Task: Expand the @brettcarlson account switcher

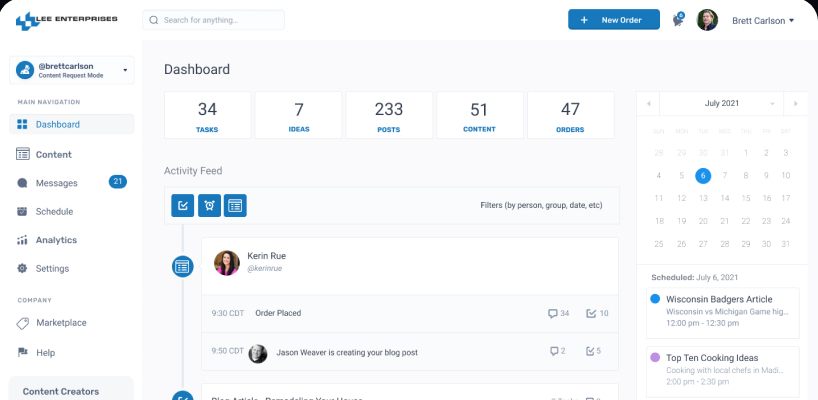Action: [x=71, y=70]
